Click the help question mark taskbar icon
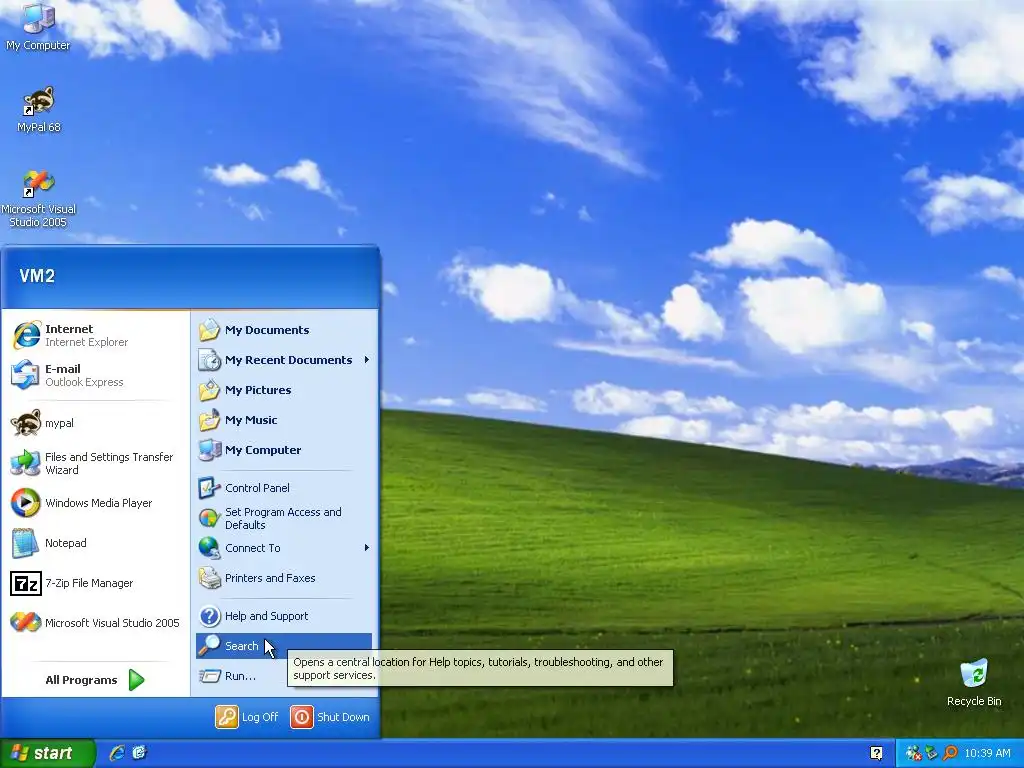The image size is (1024, 768). [x=876, y=753]
